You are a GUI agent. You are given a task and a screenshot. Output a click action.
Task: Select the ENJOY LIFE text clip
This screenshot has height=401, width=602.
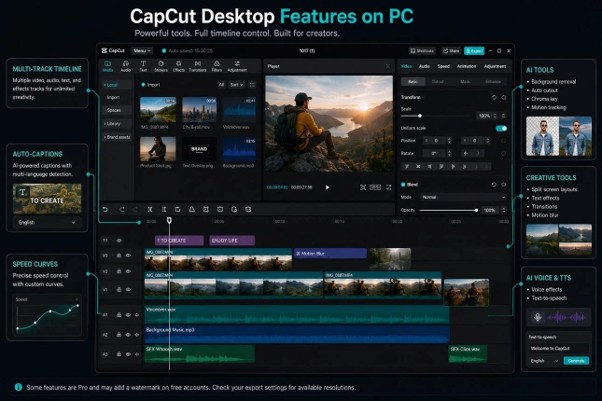click(232, 240)
